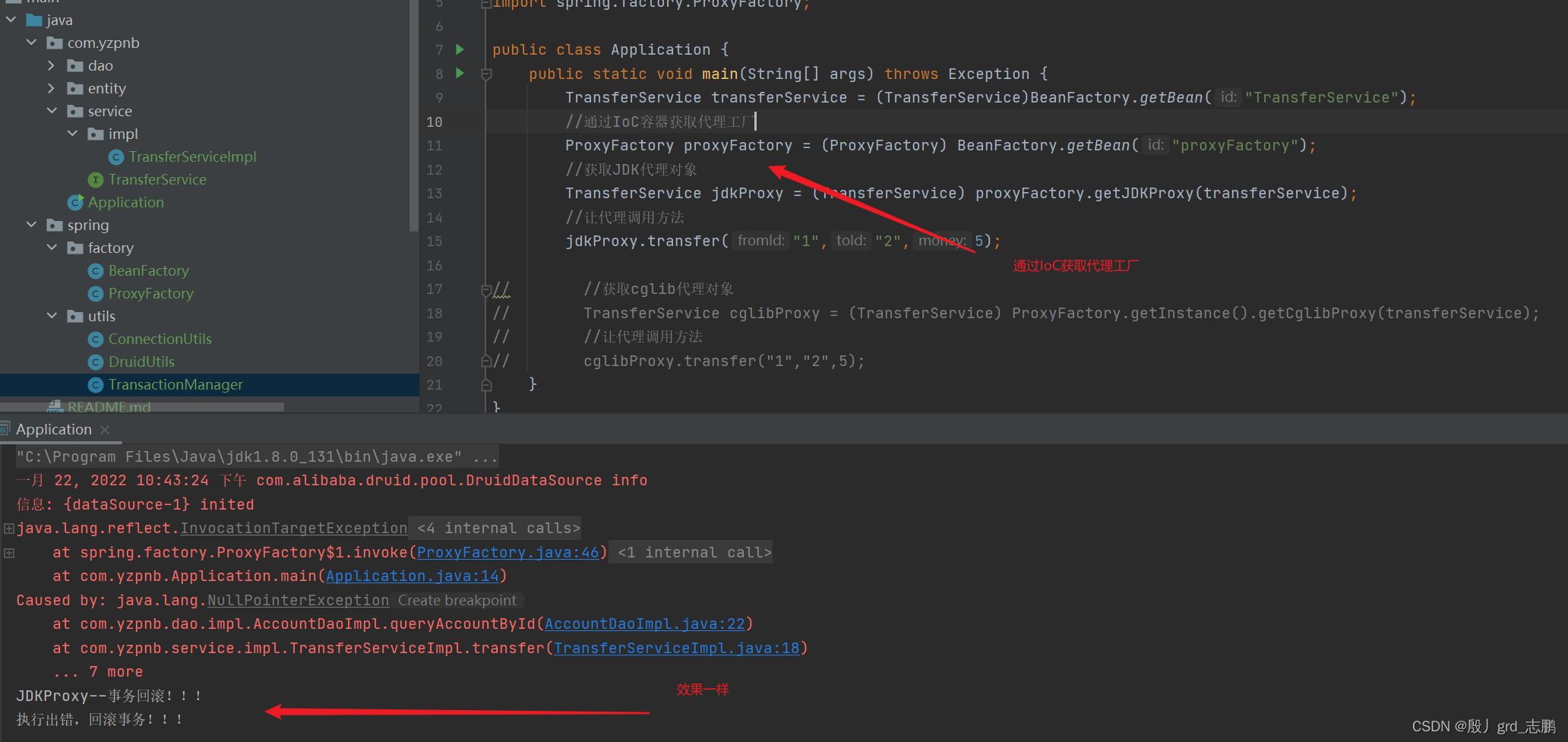Image resolution: width=1568 pixels, height=742 pixels.
Task: Click the project tree horizontal scrollbar
Action: (142, 407)
